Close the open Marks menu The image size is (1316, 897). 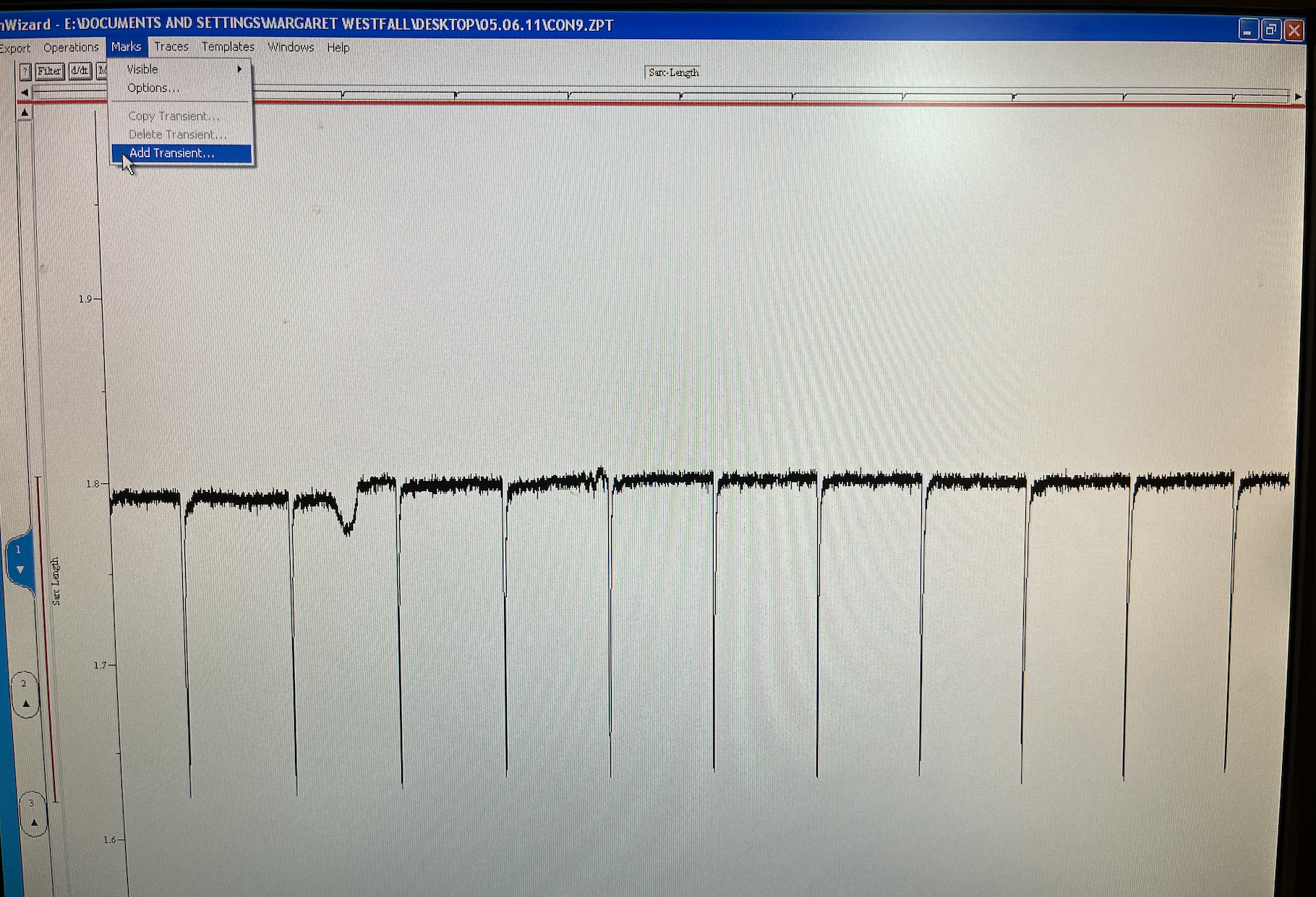click(127, 47)
